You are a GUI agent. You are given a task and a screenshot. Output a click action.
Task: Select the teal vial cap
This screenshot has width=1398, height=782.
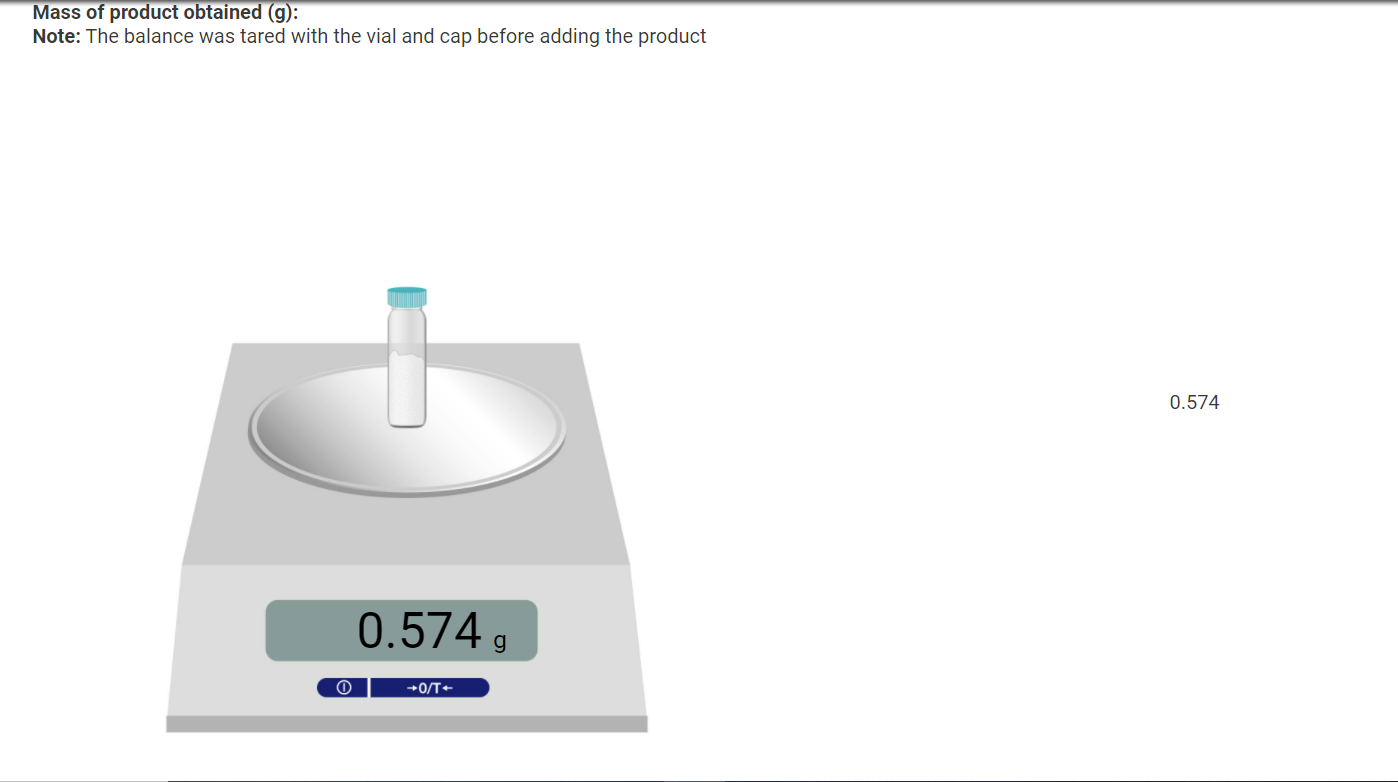coord(405,296)
